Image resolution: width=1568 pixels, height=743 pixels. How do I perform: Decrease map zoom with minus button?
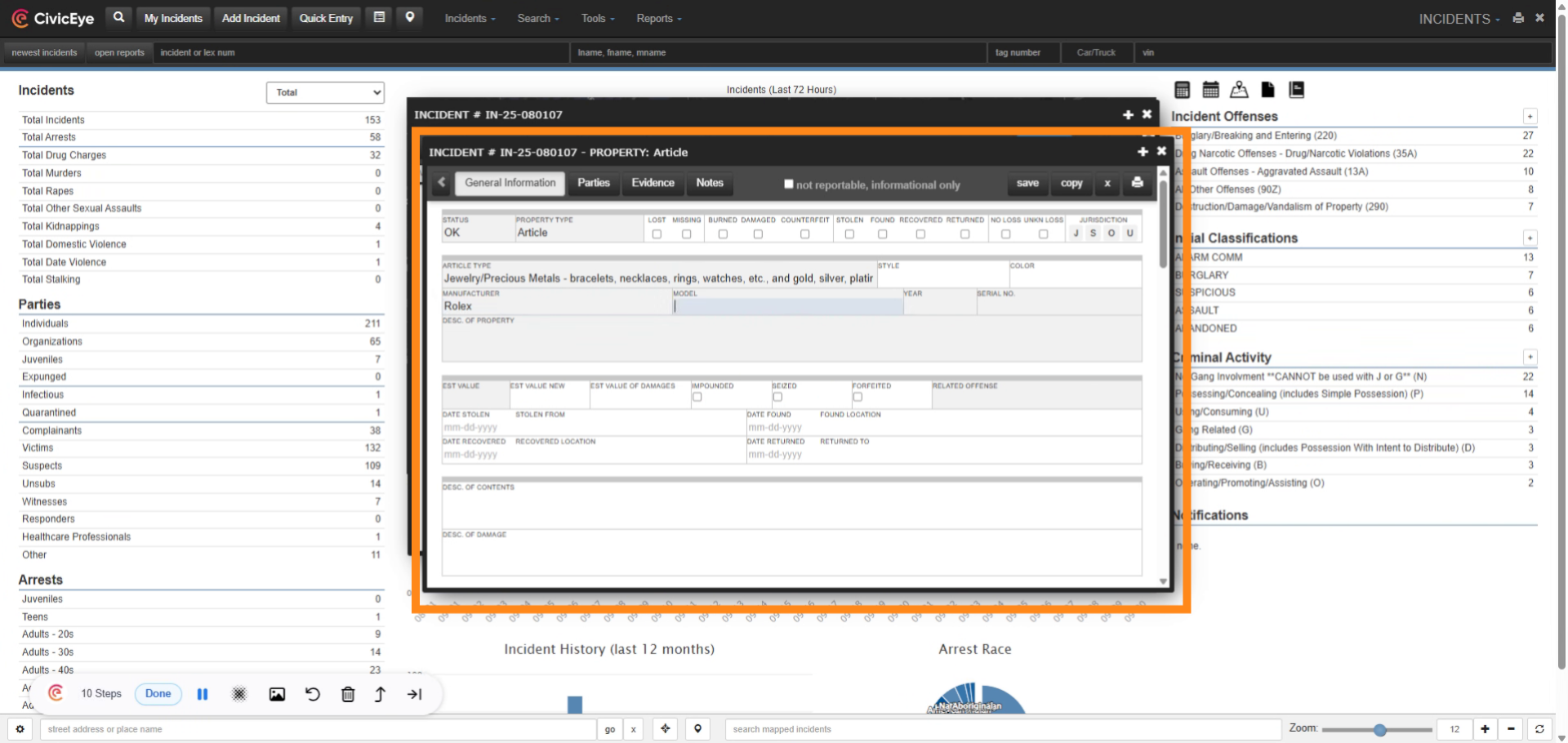point(1511,729)
